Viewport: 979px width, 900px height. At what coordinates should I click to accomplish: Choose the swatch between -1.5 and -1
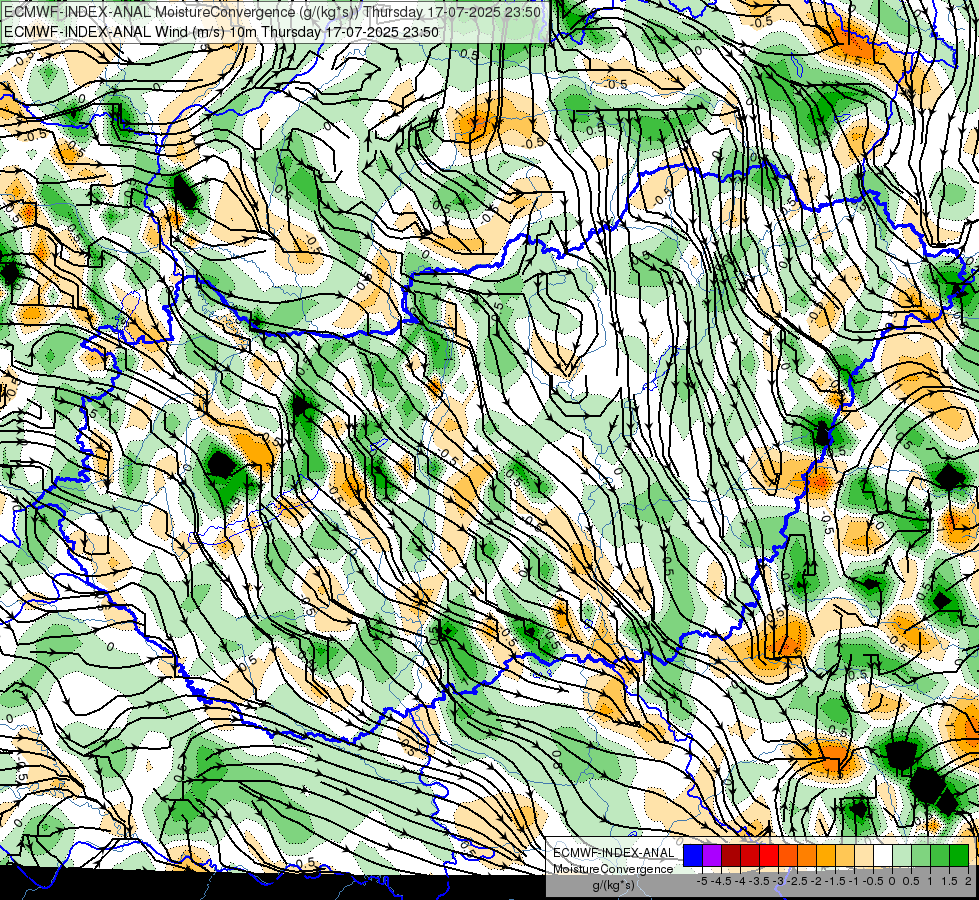[x=845, y=855]
